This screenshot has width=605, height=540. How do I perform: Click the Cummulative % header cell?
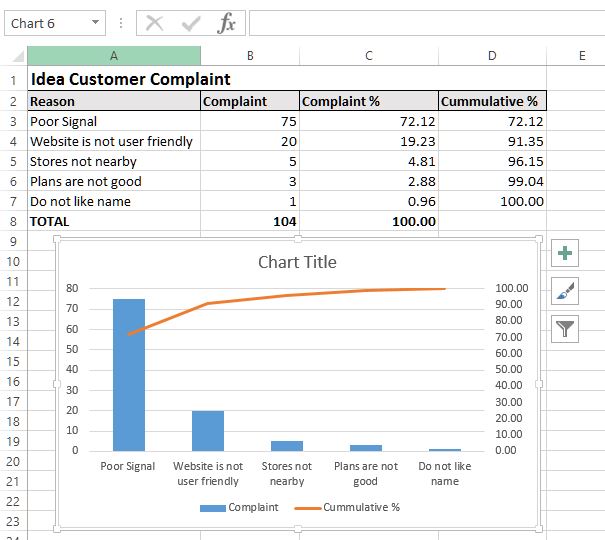(492, 101)
